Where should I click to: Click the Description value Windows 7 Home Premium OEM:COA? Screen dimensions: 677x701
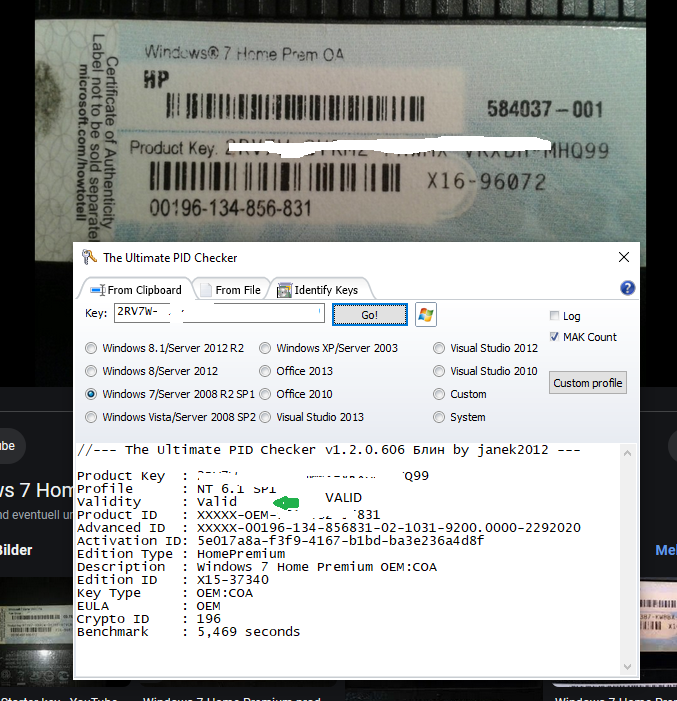(x=317, y=567)
